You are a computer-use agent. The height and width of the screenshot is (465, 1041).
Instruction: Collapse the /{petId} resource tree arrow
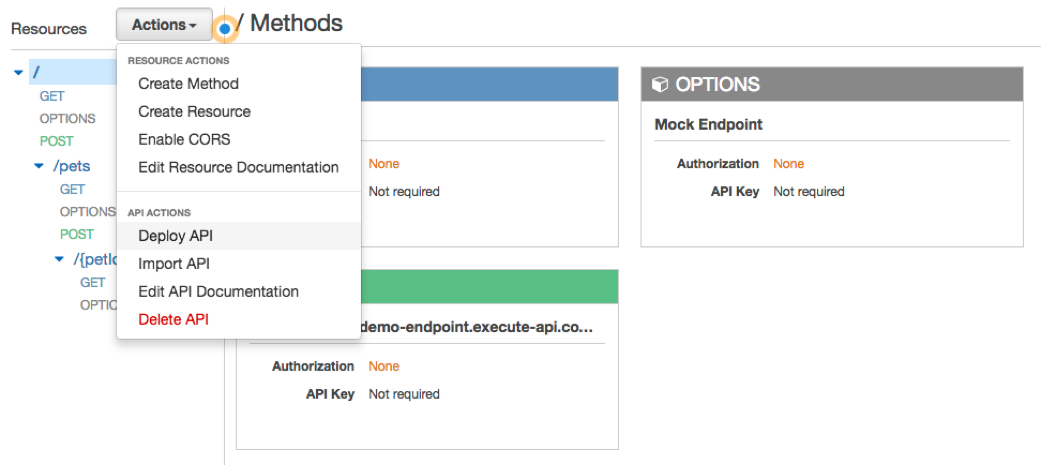[60, 259]
